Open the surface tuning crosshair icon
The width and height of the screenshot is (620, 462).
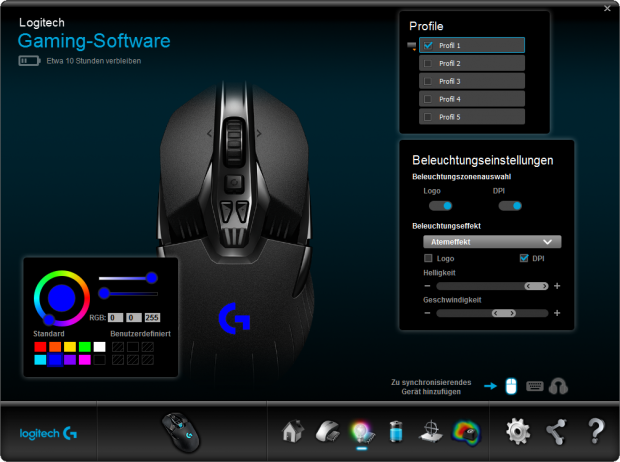coord(431,431)
